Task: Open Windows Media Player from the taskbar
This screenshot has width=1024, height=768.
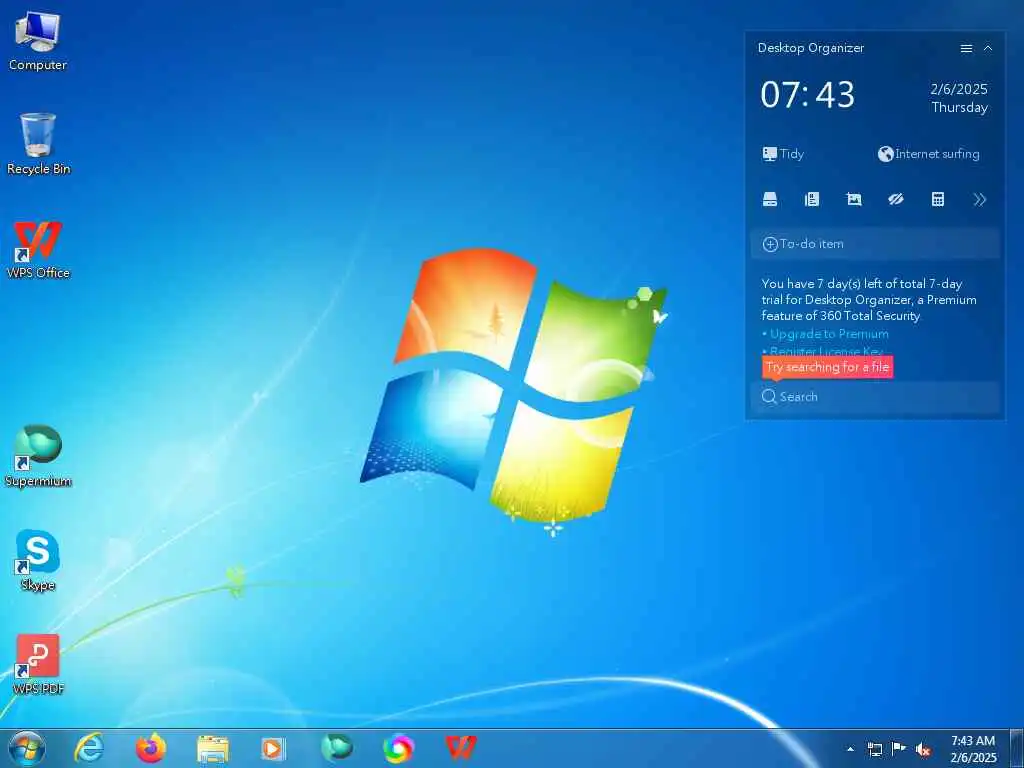Action: (273, 749)
